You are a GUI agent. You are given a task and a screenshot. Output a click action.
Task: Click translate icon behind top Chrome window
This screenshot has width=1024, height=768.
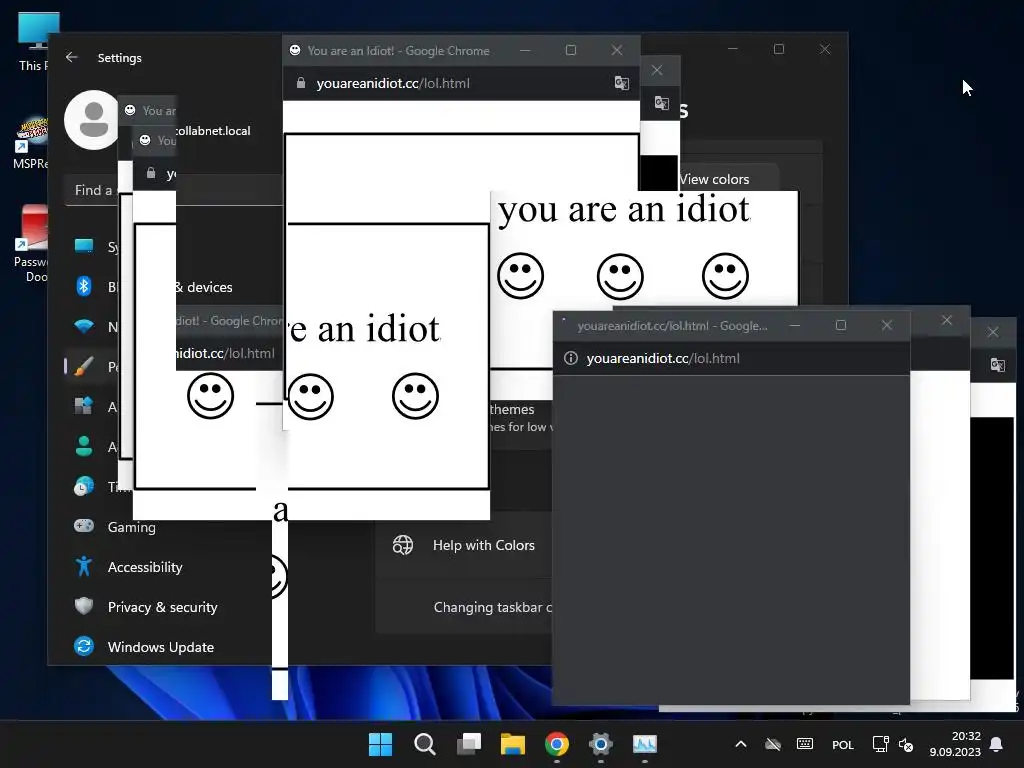pos(662,103)
